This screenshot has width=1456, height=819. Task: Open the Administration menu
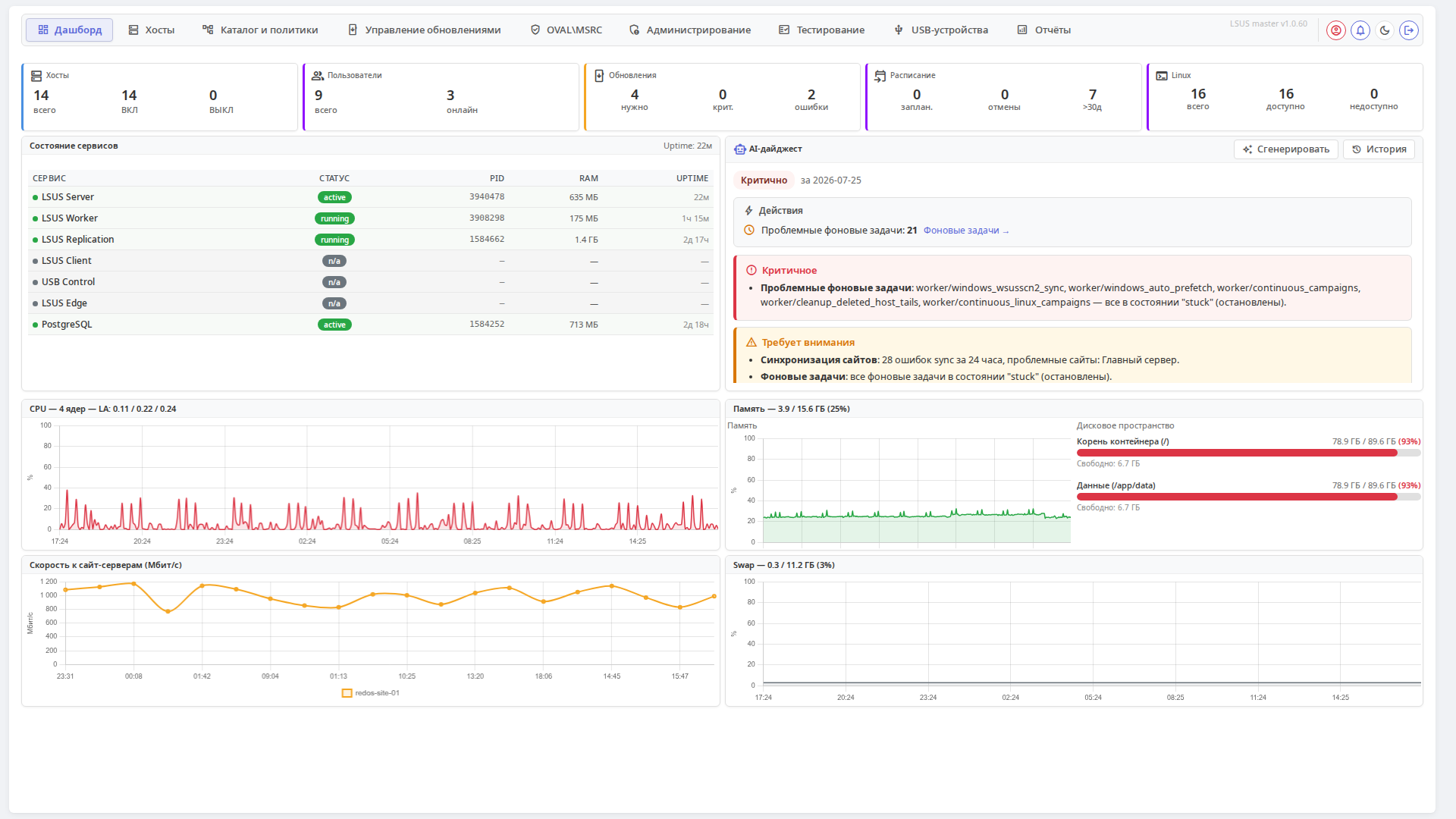(690, 30)
